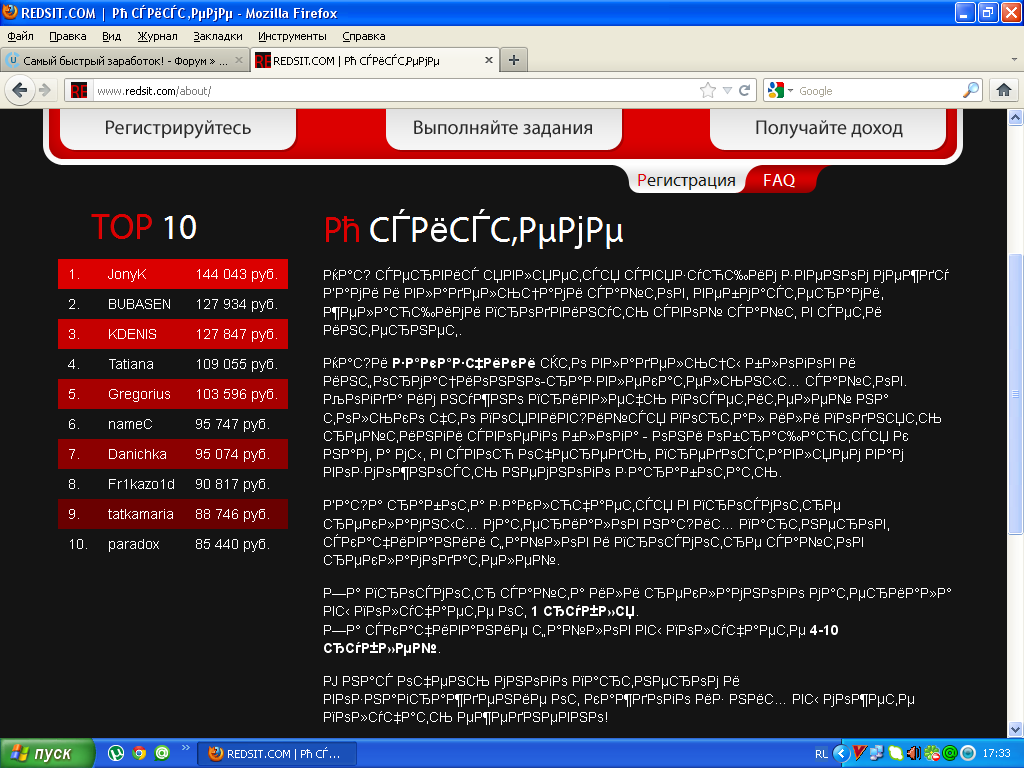This screenshot has height=768, width=1024.
Task: Open the green @ mail agent in quick launch
Action: click(162, 753)
